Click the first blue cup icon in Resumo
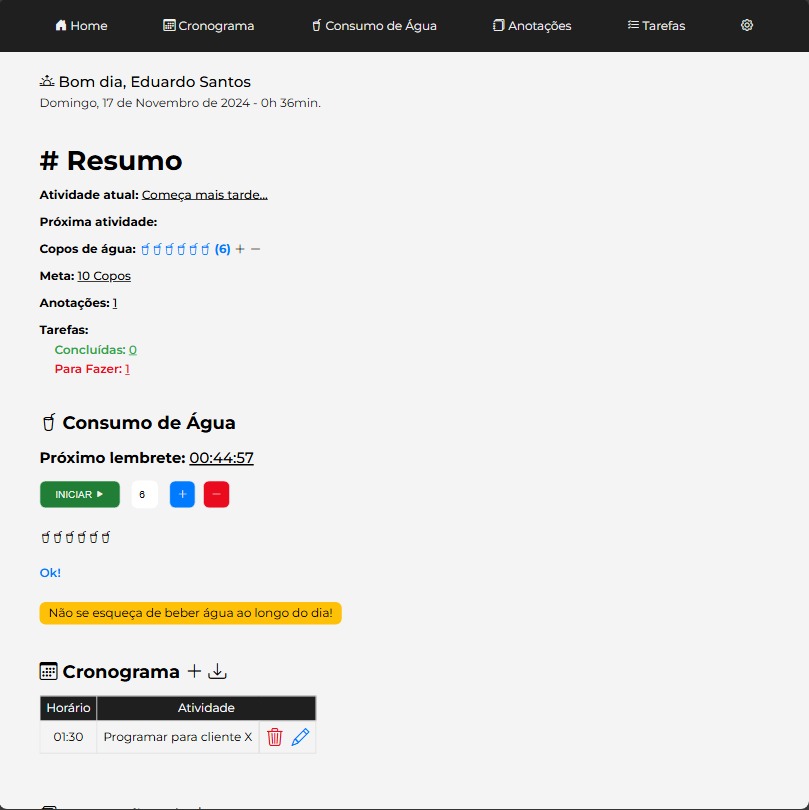The height and width of the screenshot is (810, 809). click(x=145, y=249)
